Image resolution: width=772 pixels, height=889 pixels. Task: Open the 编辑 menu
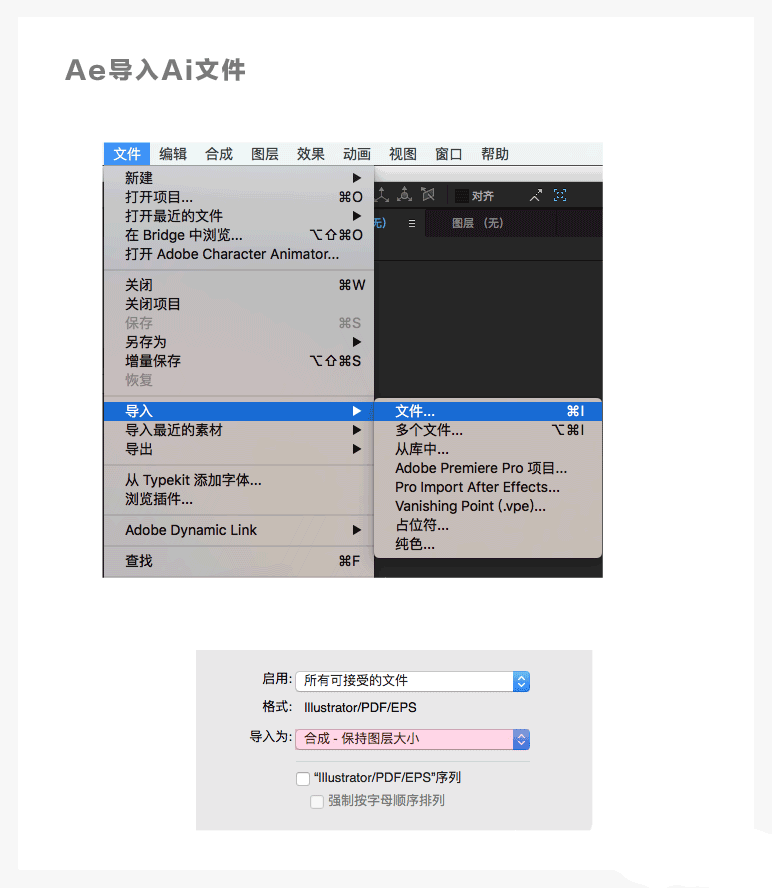coord(173,154)
